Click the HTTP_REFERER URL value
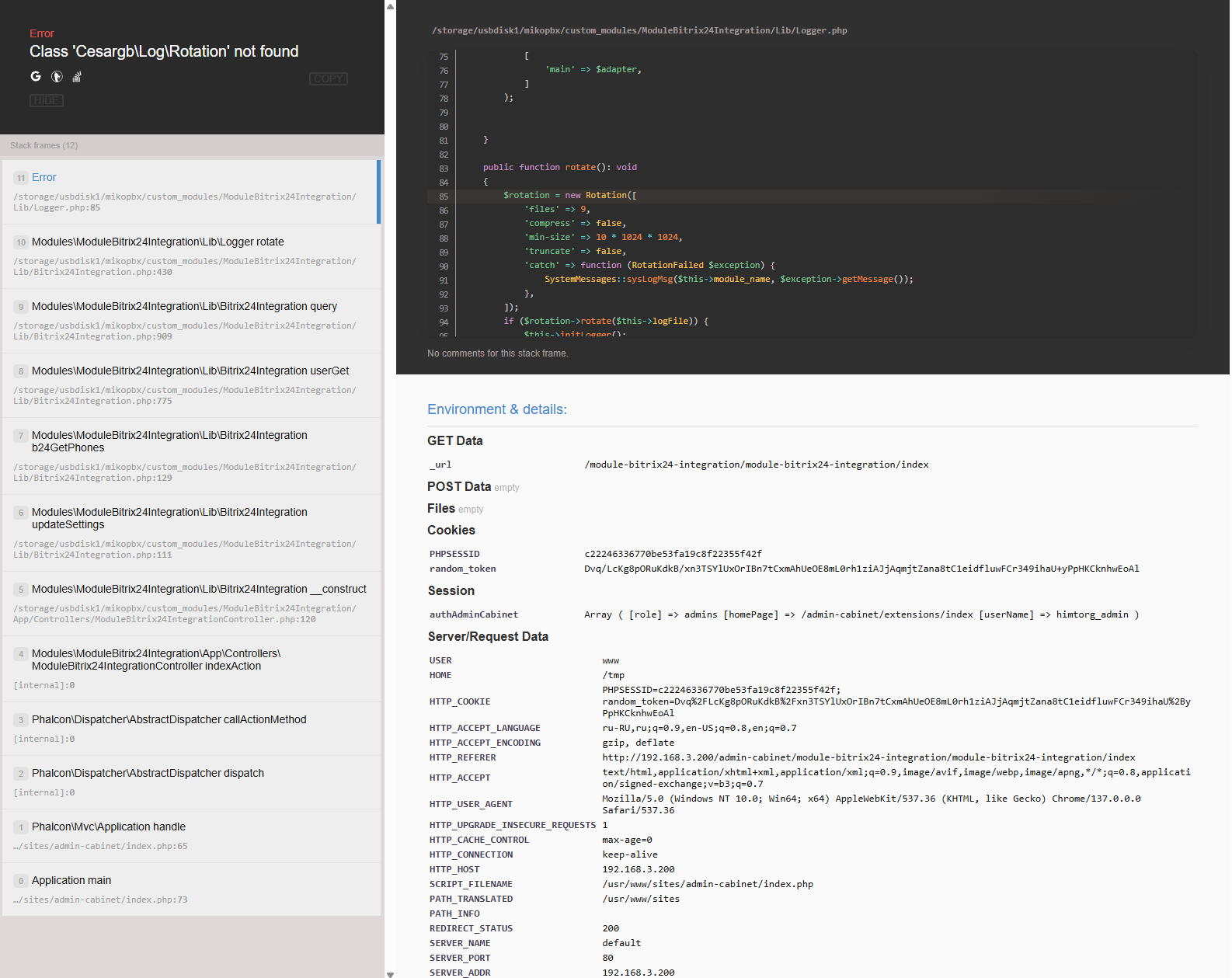The image size is (1232, 978). coord(868,757)
